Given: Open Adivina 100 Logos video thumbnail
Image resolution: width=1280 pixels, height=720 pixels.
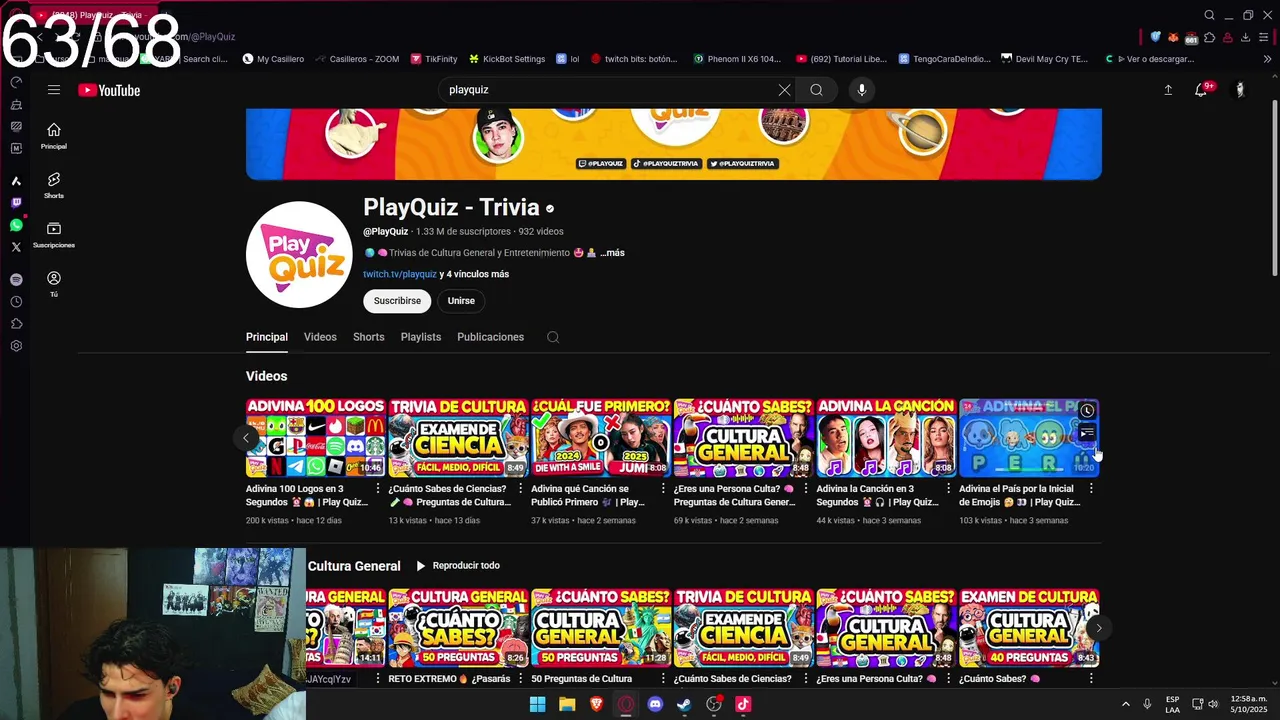Looking at the screenshot, I should tap(315, 438).
